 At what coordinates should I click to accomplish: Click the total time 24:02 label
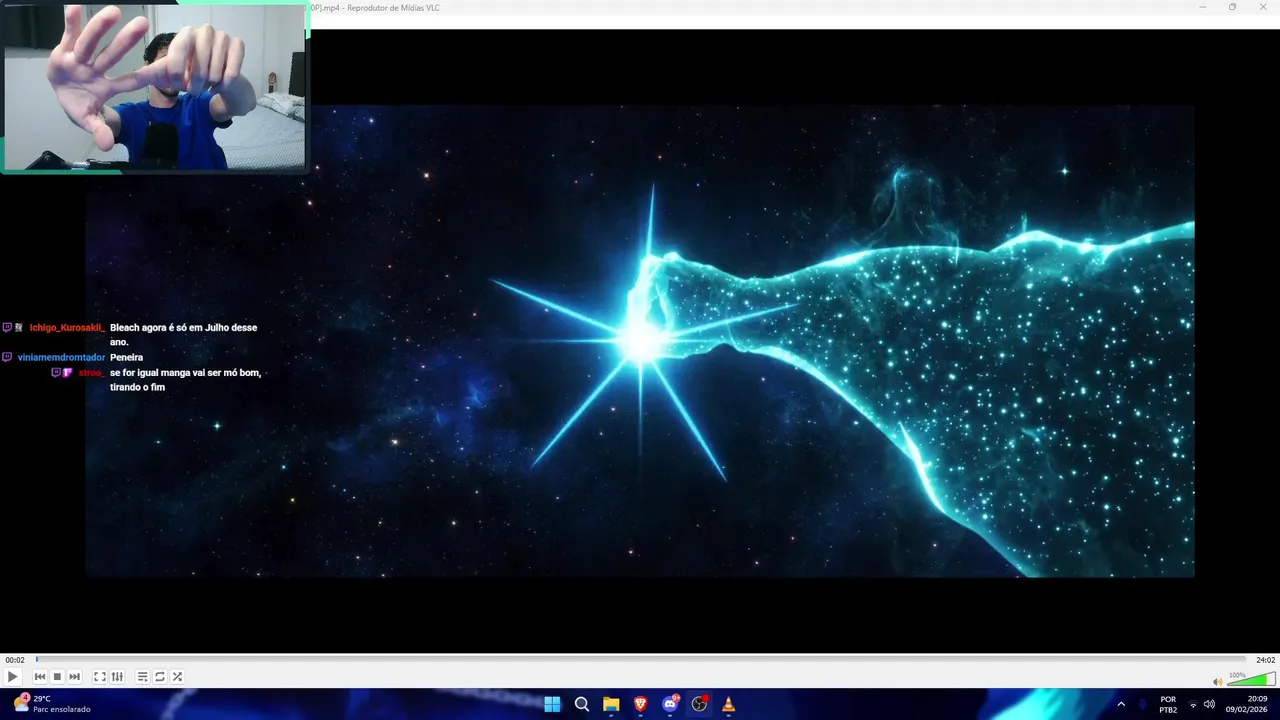tap(1266, 660)
